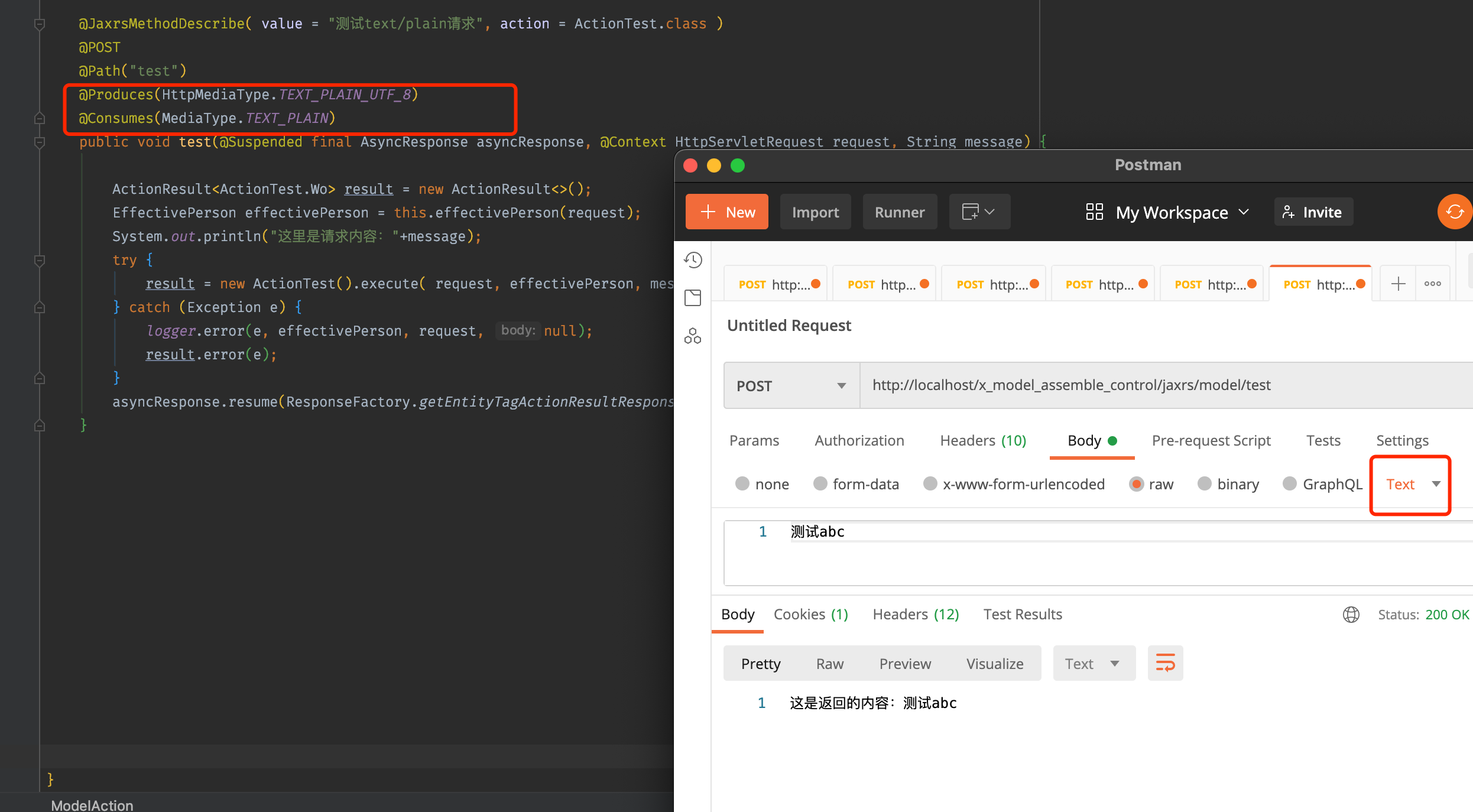
Task: Click the Import button
Action: point(815,212)
